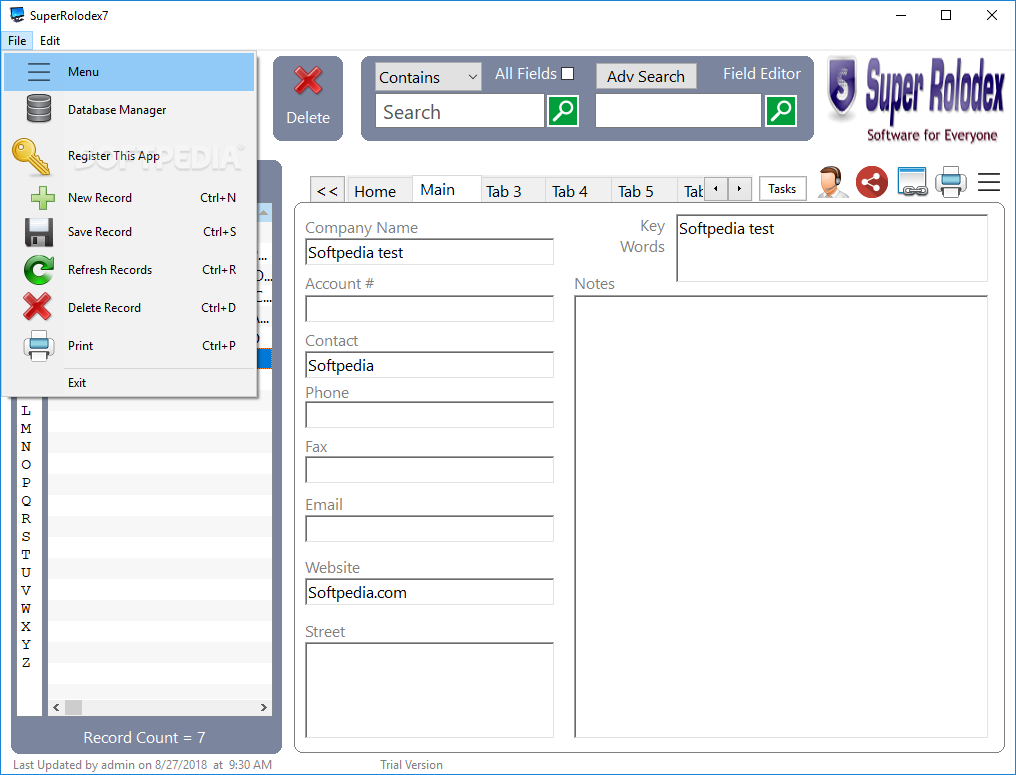The width and height of the screenshot is (1016, 775).
Task: Run search with first green magnifier icon
Action: point(563,111)
